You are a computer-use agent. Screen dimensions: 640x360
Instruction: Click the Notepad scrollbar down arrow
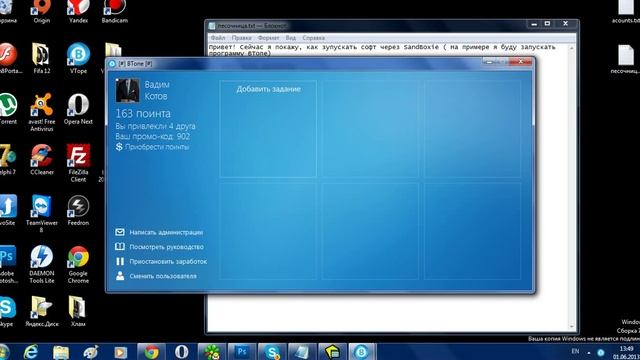click(571, 327)
